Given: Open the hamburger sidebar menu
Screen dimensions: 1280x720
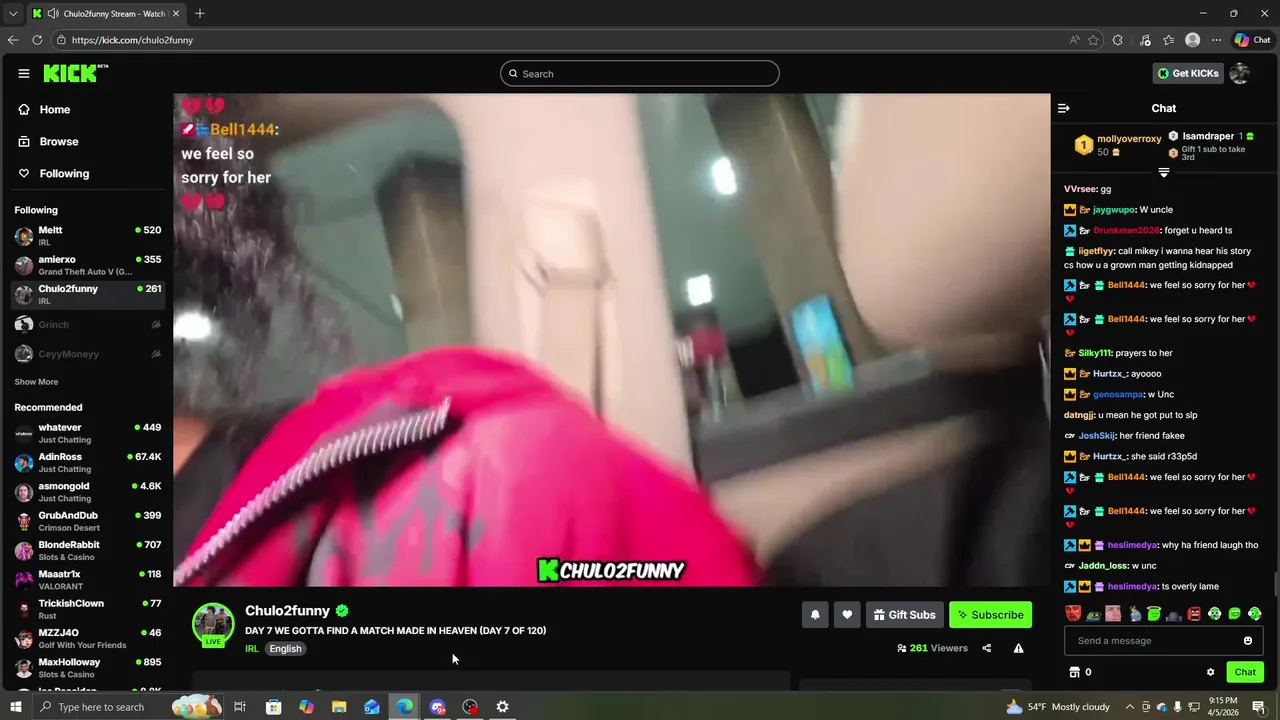Looking at the screenshot, I should pyautogui.click(x=23, y=73).
